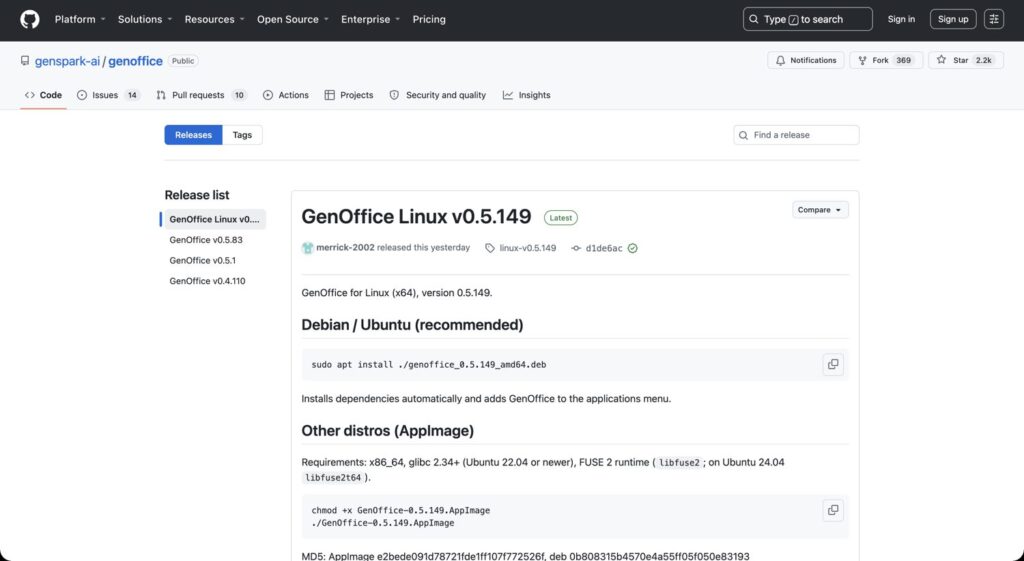Expand the Platform menu
1024x561 pixels.
(80, 20)
